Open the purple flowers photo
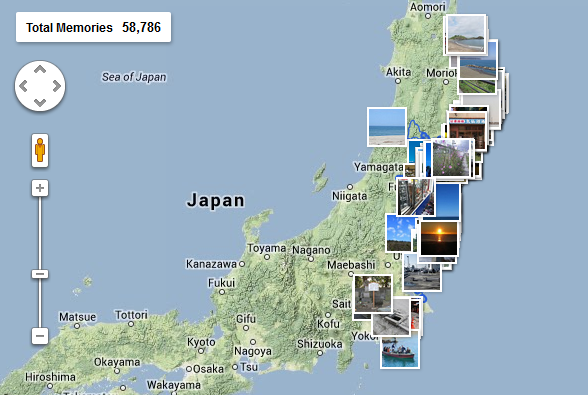This screenshot has width=588, height=395. [451, 158]
